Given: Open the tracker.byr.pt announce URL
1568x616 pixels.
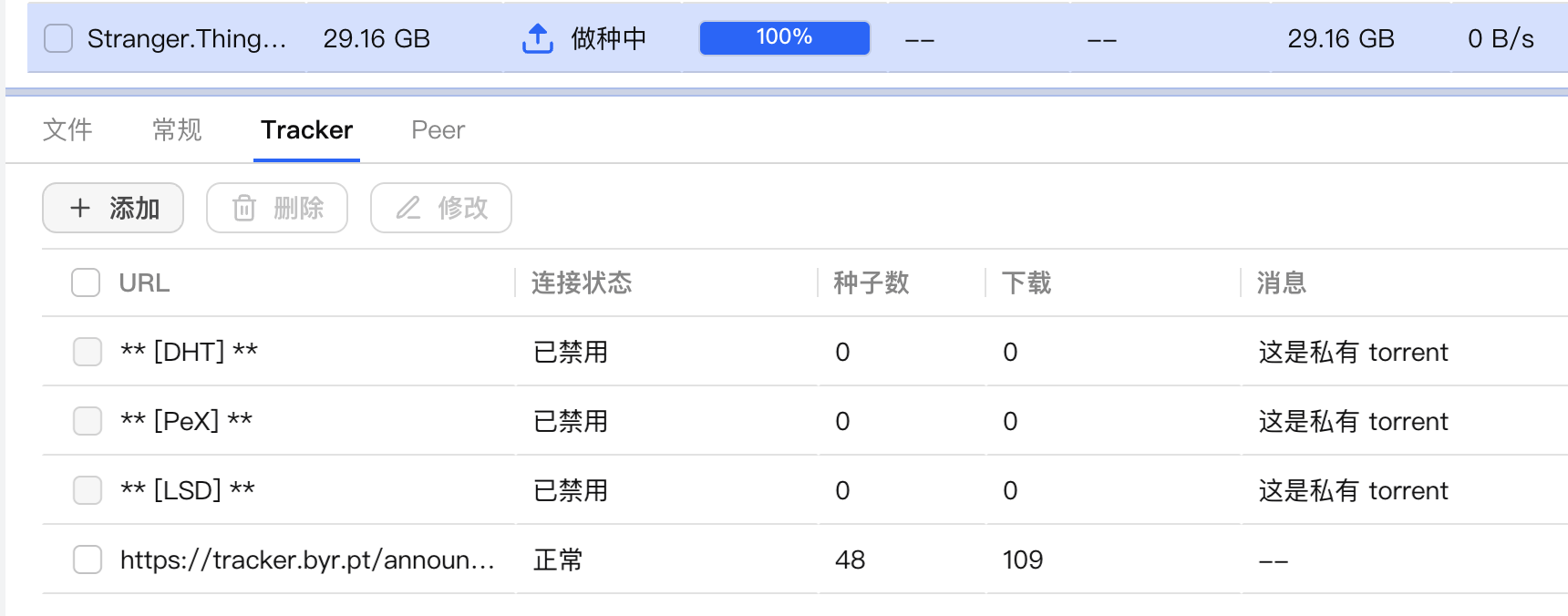Looking at the screenshot, I should [x=307, y=560].
